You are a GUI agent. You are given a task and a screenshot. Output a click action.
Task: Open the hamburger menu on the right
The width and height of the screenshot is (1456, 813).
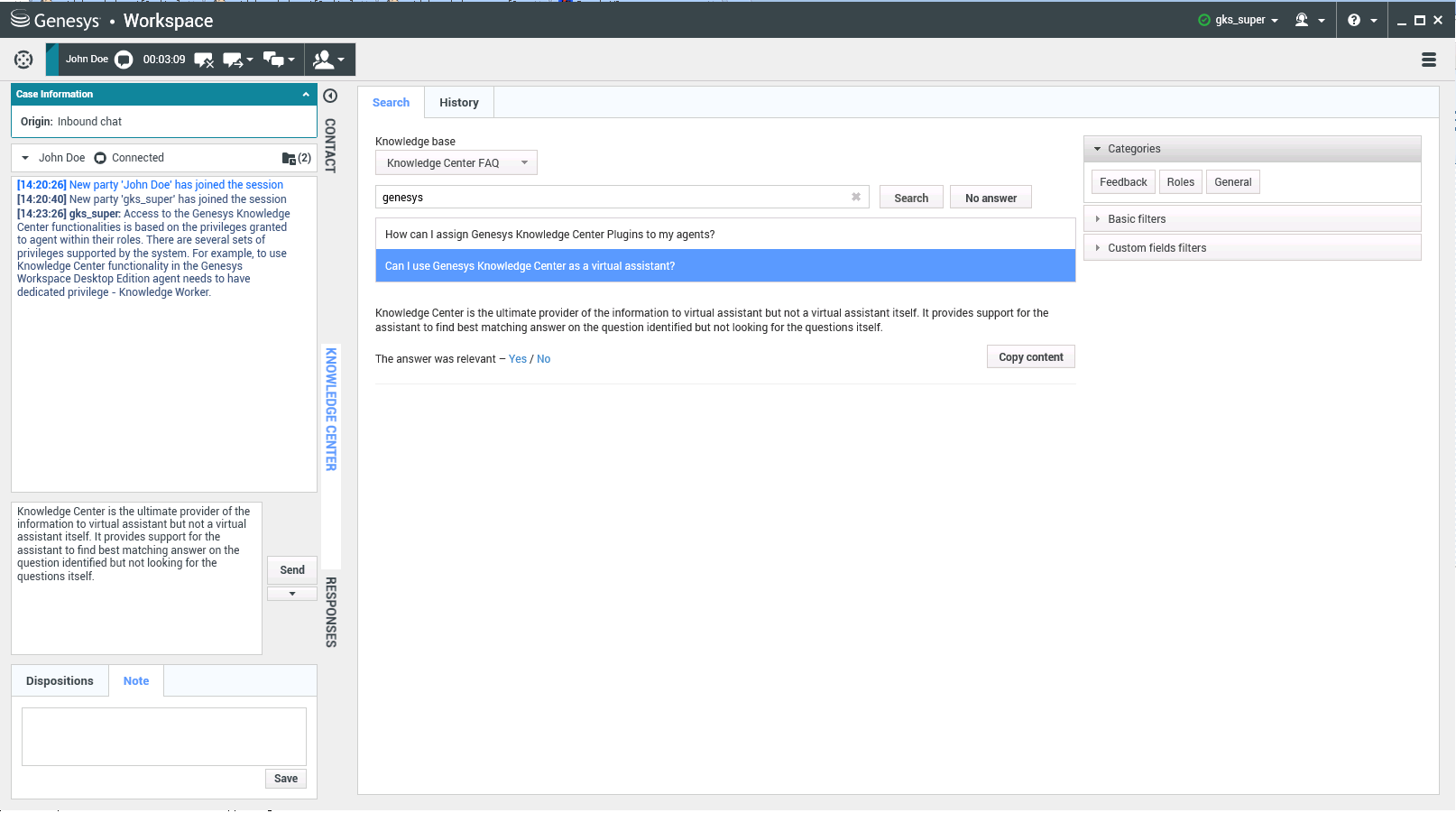[1428, 60]
